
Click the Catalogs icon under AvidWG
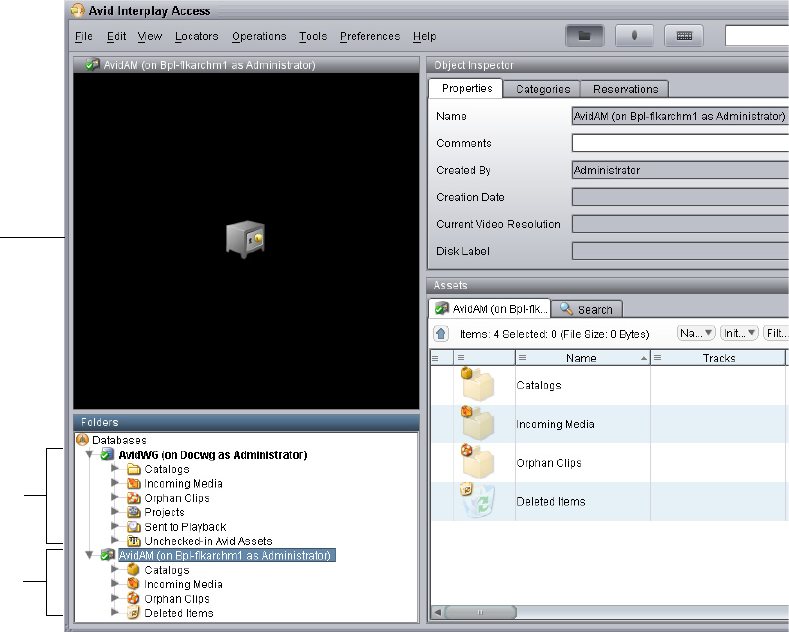pyautogui.click(x=134, y=469)
